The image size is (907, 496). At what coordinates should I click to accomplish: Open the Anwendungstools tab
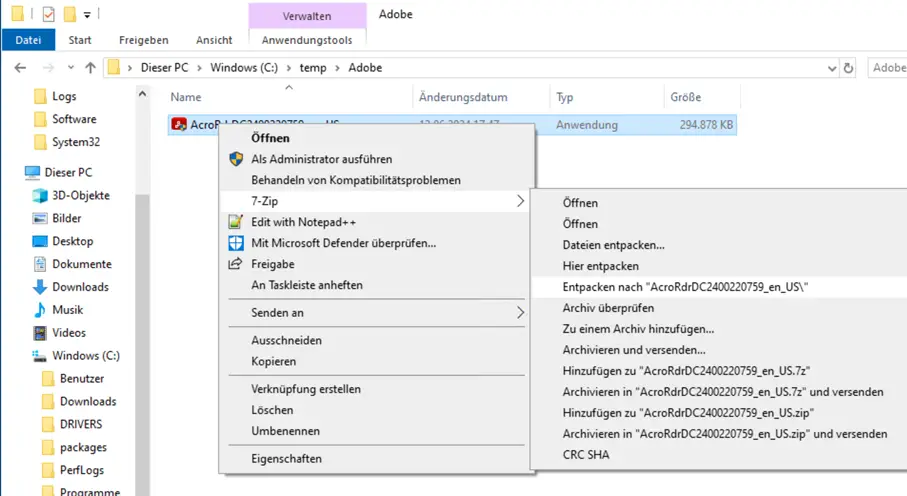[x=307, y=40]
